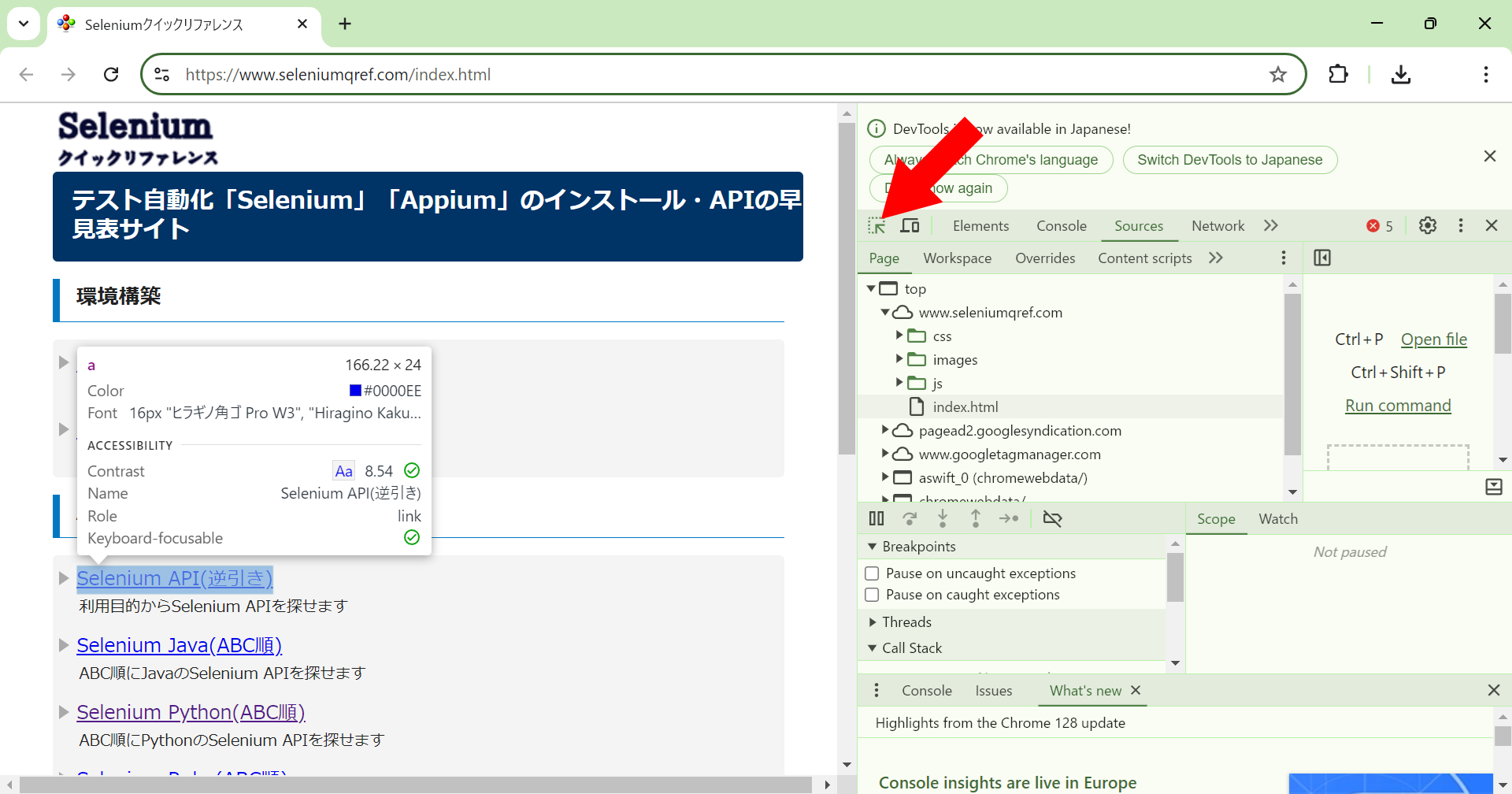
Task: Show more DevTools panels chevron
Action: [1271, 226]
